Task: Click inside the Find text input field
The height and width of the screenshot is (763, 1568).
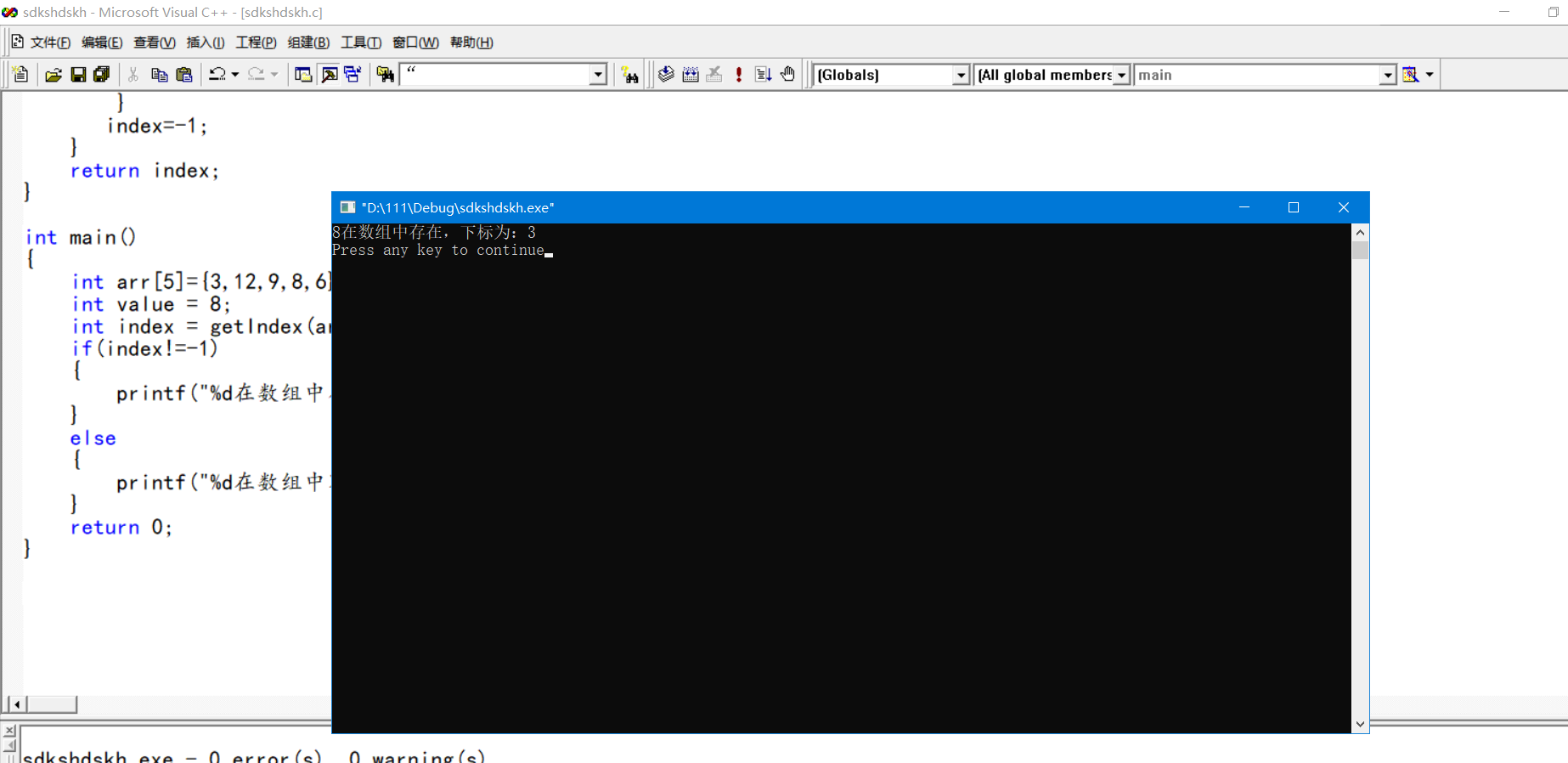Action: click(495, 75)
